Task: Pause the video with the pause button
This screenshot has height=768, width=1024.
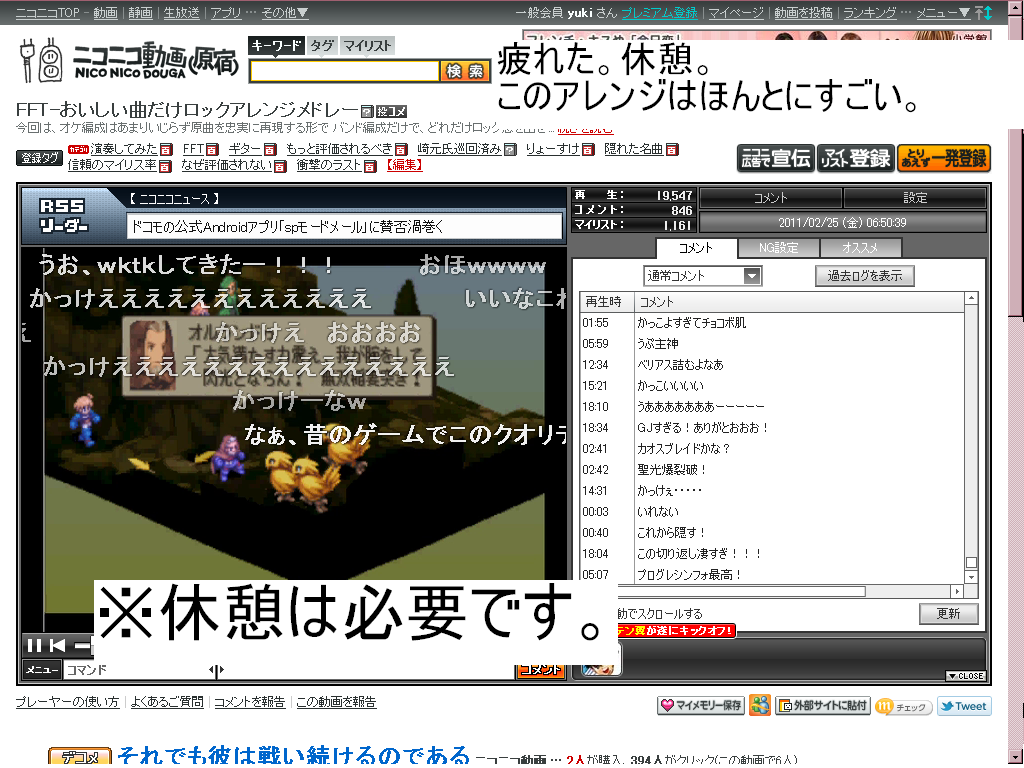Action: (x=34, y=645)
